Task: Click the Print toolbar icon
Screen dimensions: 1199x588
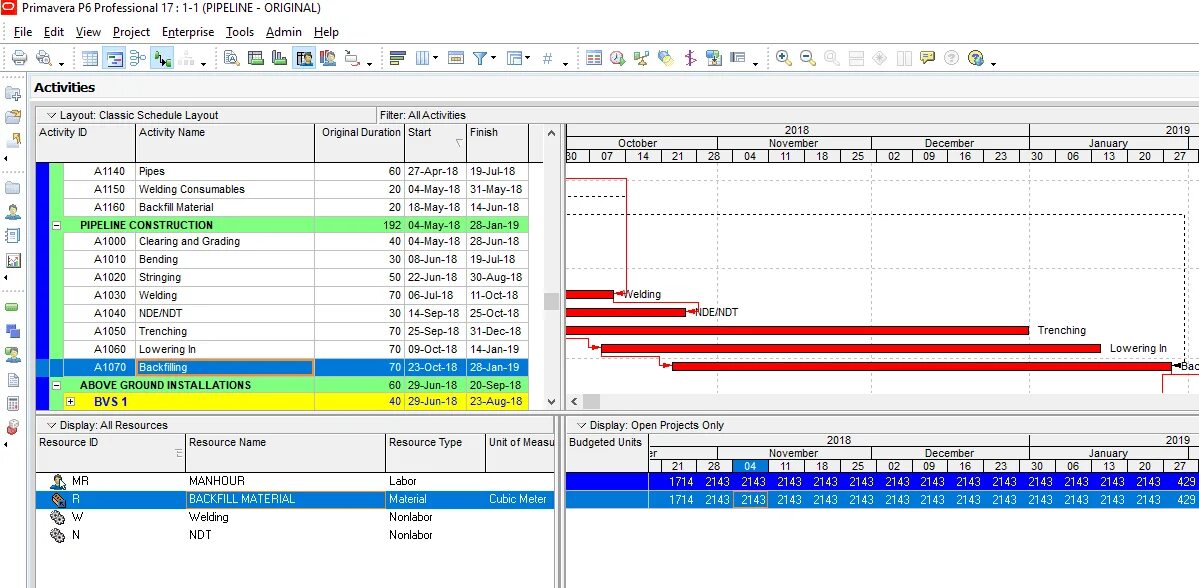Action: [x=19, y=58]
